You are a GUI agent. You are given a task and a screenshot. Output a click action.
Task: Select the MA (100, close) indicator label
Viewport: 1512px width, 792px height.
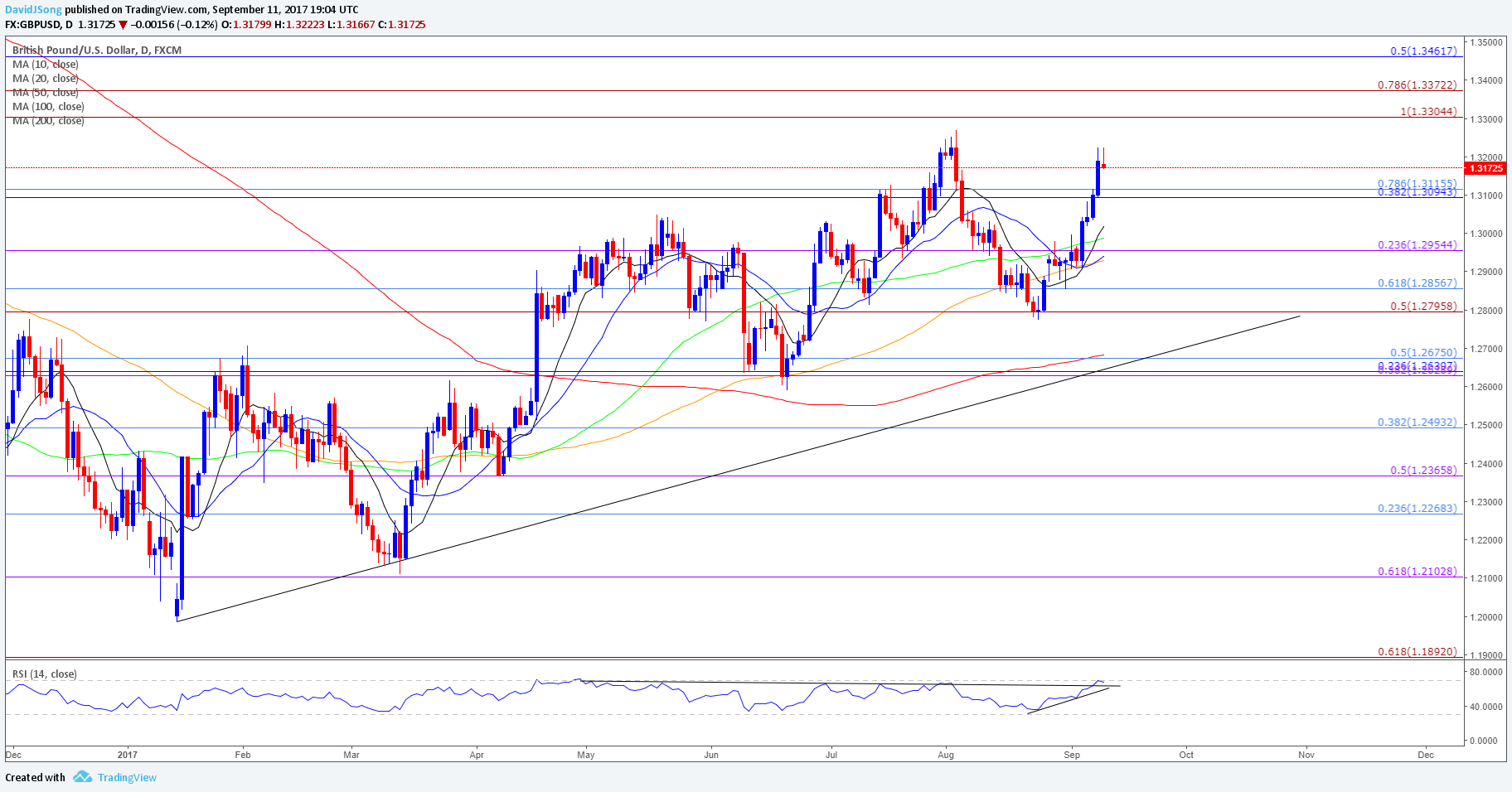(x=48, y=107)
